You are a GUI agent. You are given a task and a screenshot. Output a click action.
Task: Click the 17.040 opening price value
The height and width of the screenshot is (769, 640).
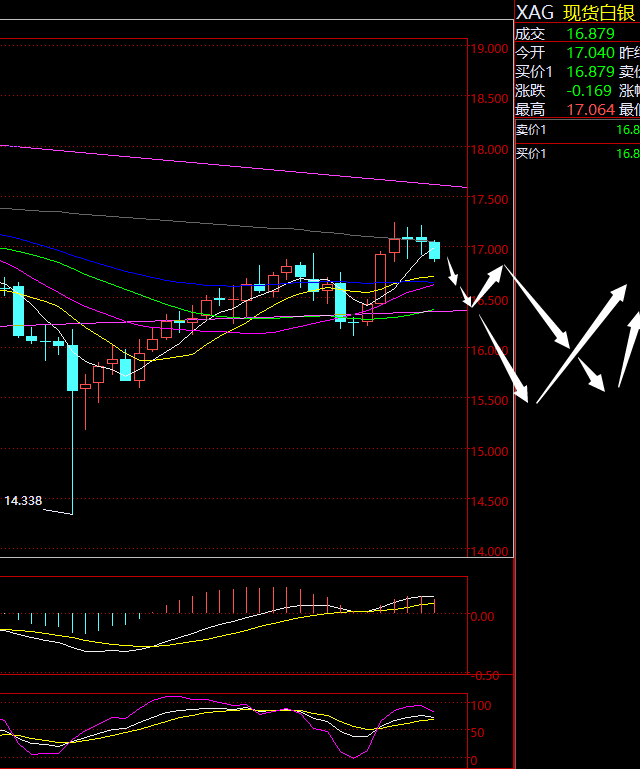590,52
